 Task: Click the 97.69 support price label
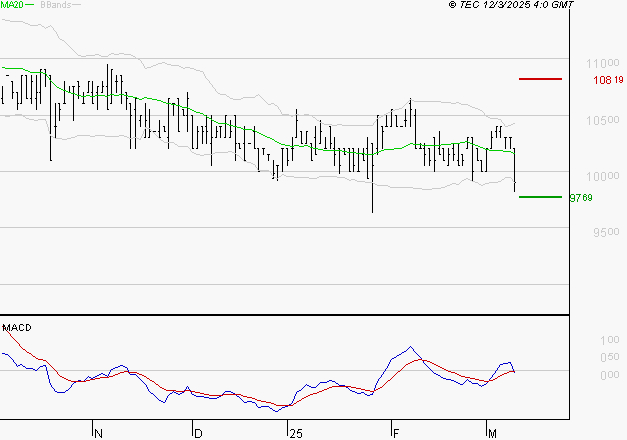[581, 198]
